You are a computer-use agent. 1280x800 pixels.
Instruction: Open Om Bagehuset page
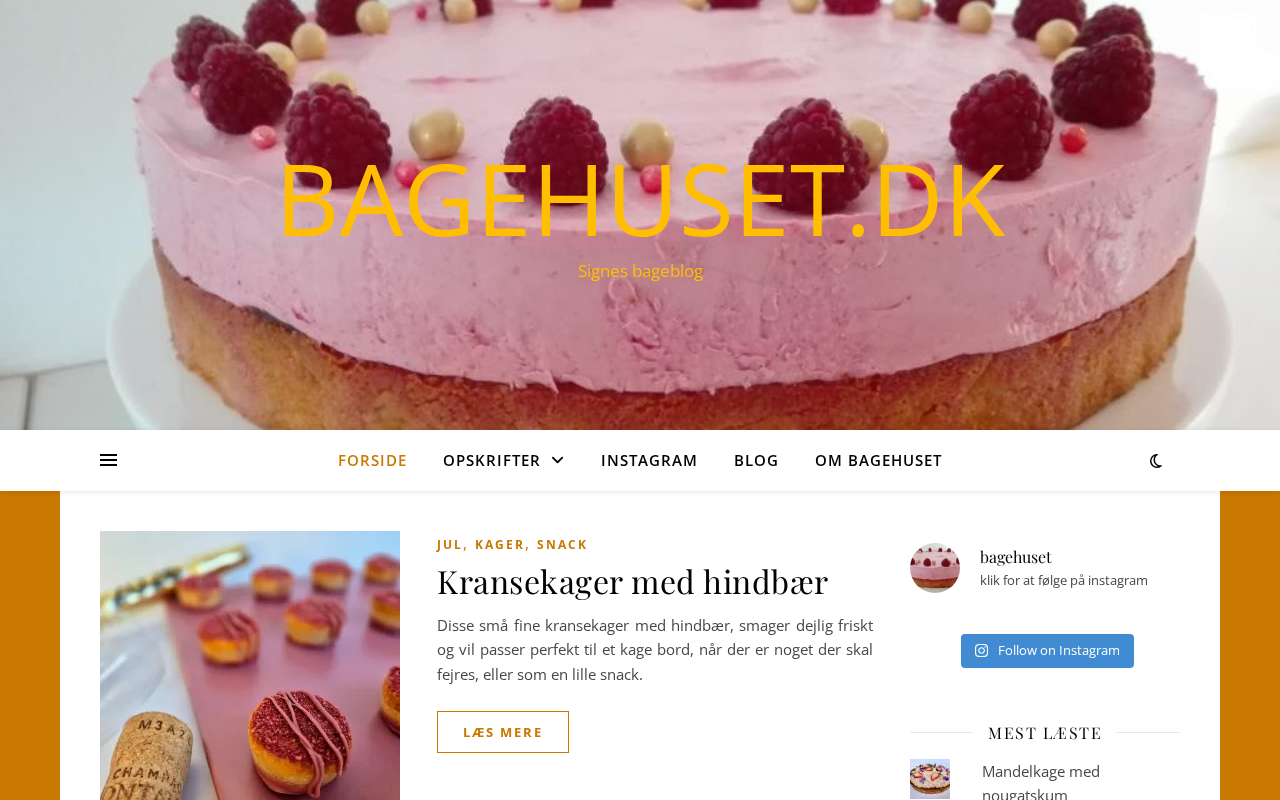click(878, 460)
